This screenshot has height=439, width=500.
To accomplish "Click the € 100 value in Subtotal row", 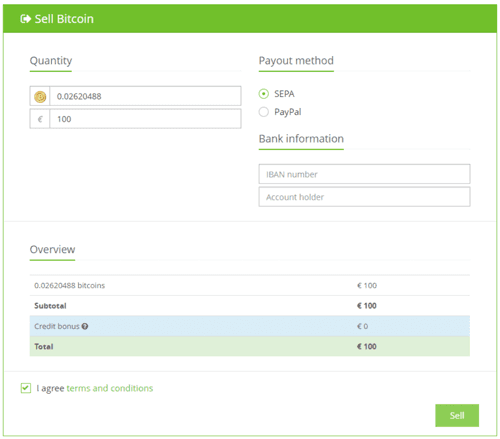I will (x=367, y=306).
